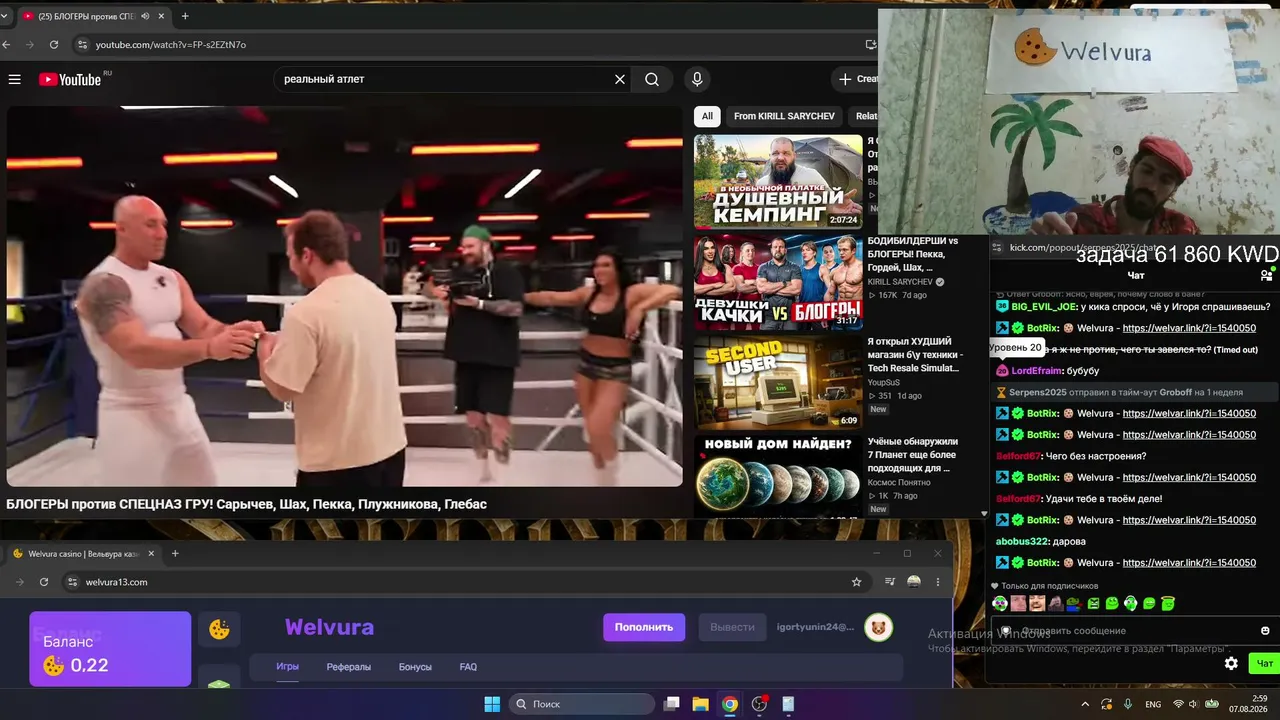The image size is (1280, 720).
Task: Open the ДУШЕВНЫЙ КЕМПИНГ video thumbnail
Action: (778, 182)
